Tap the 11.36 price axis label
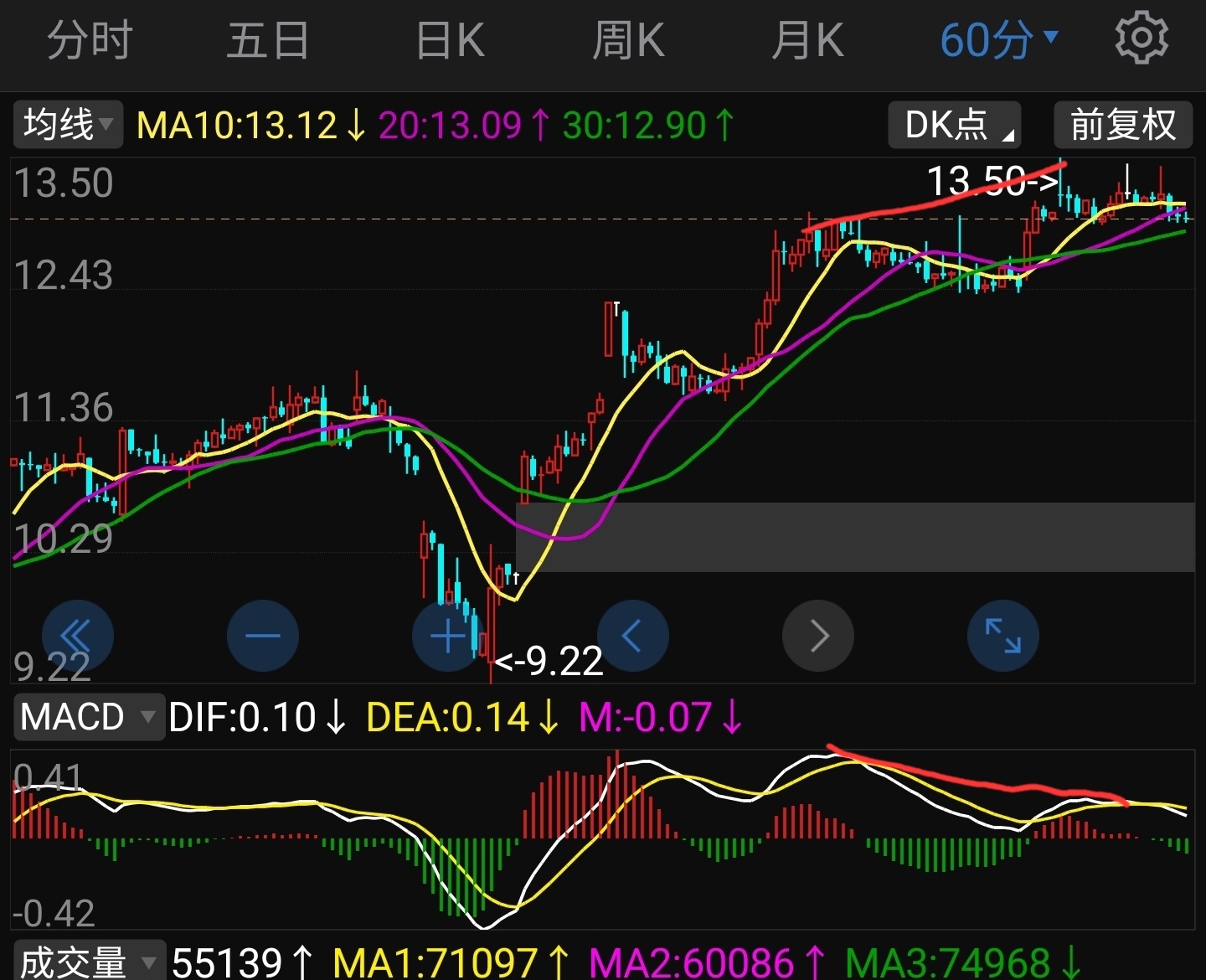 pyautogui.click(x=64, y=408)
